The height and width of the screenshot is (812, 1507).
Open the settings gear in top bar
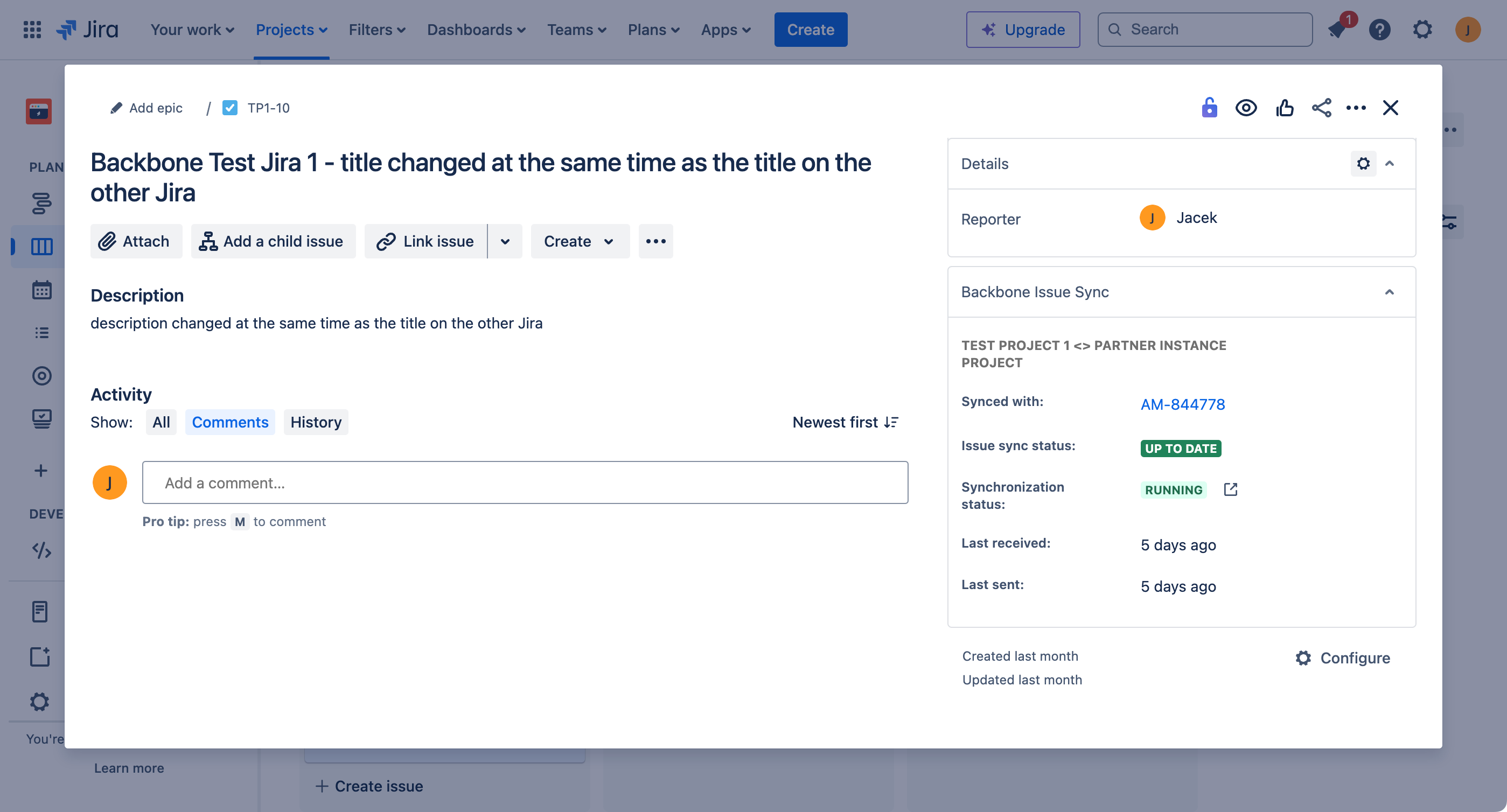coord(1423,29)
